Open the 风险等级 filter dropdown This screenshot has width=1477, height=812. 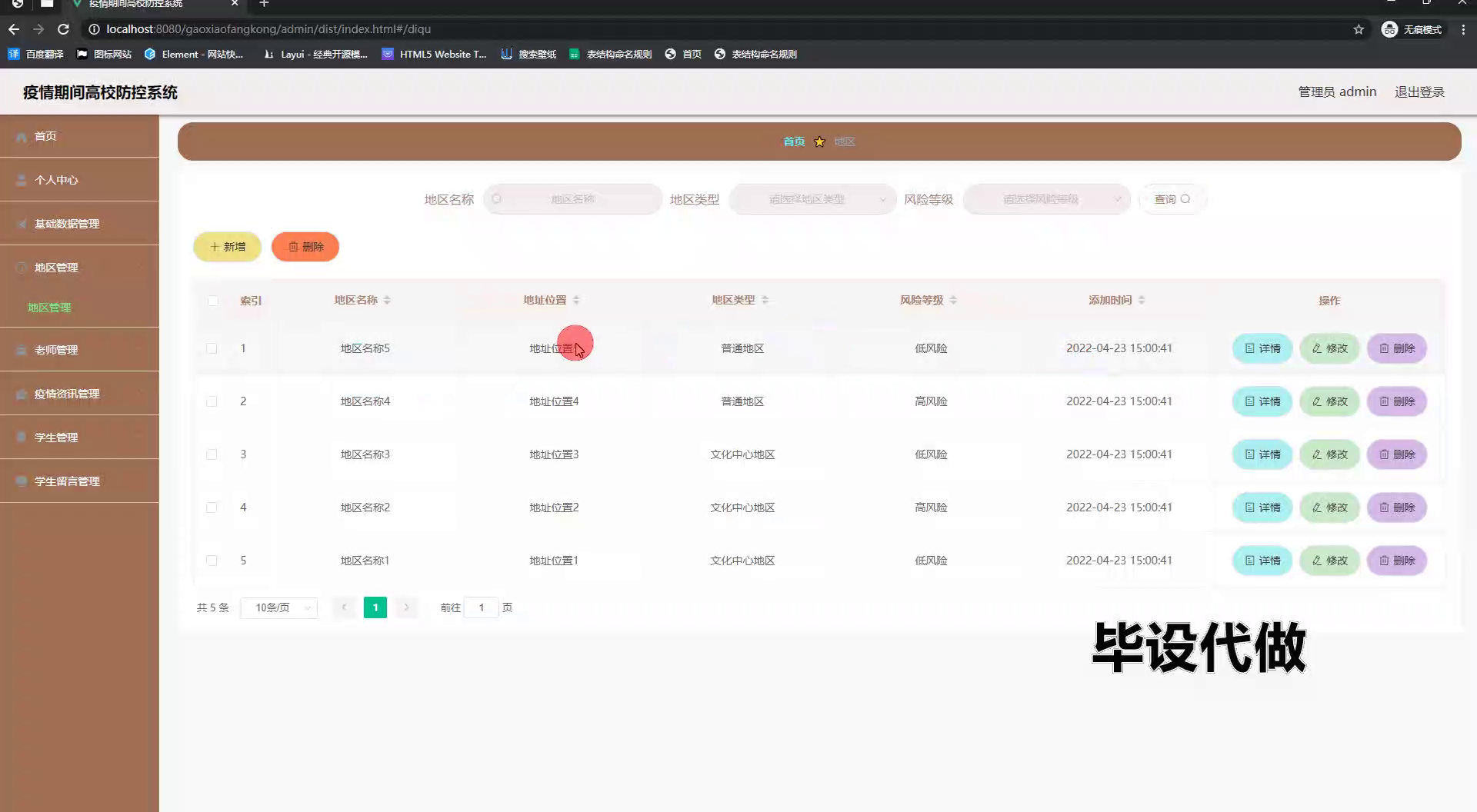point(1046,199)
